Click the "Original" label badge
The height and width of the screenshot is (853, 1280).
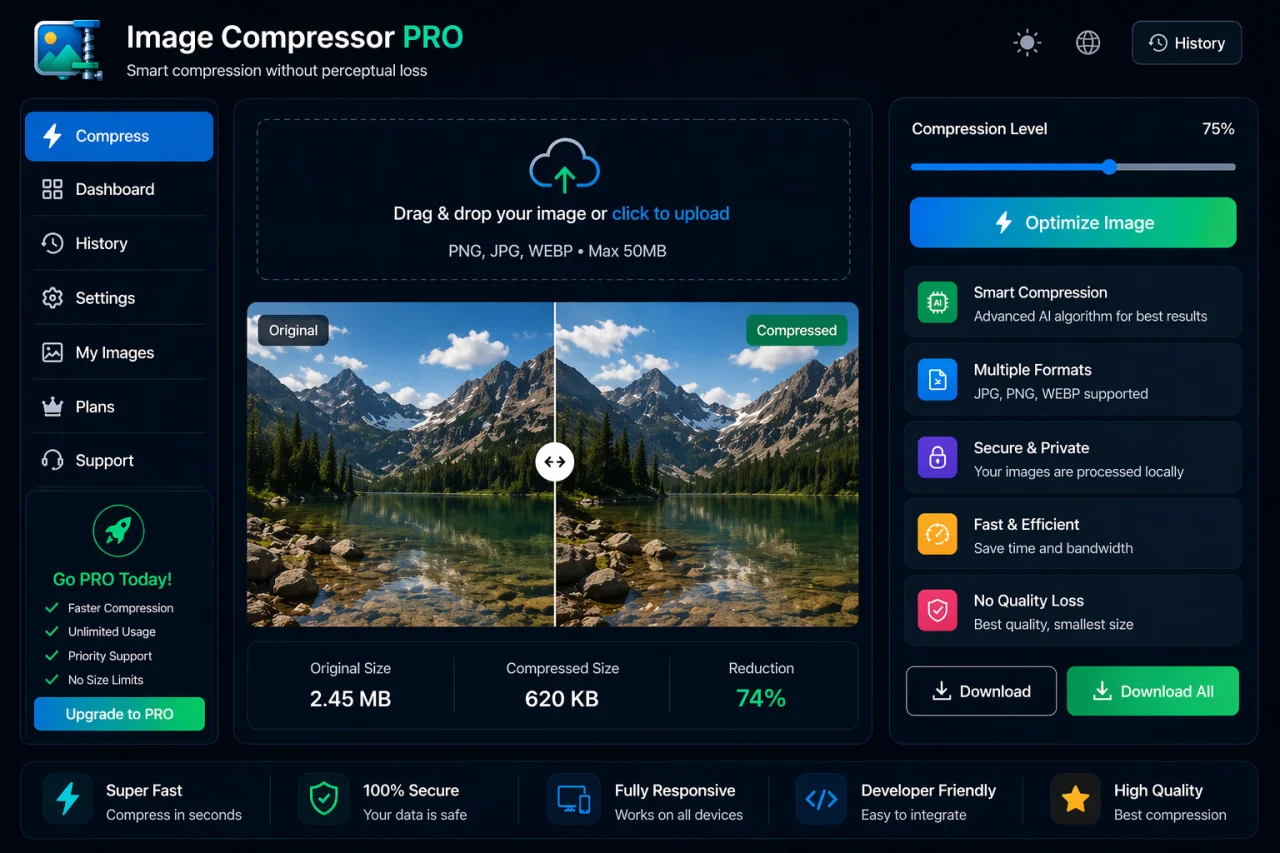[x=293, y=330]
